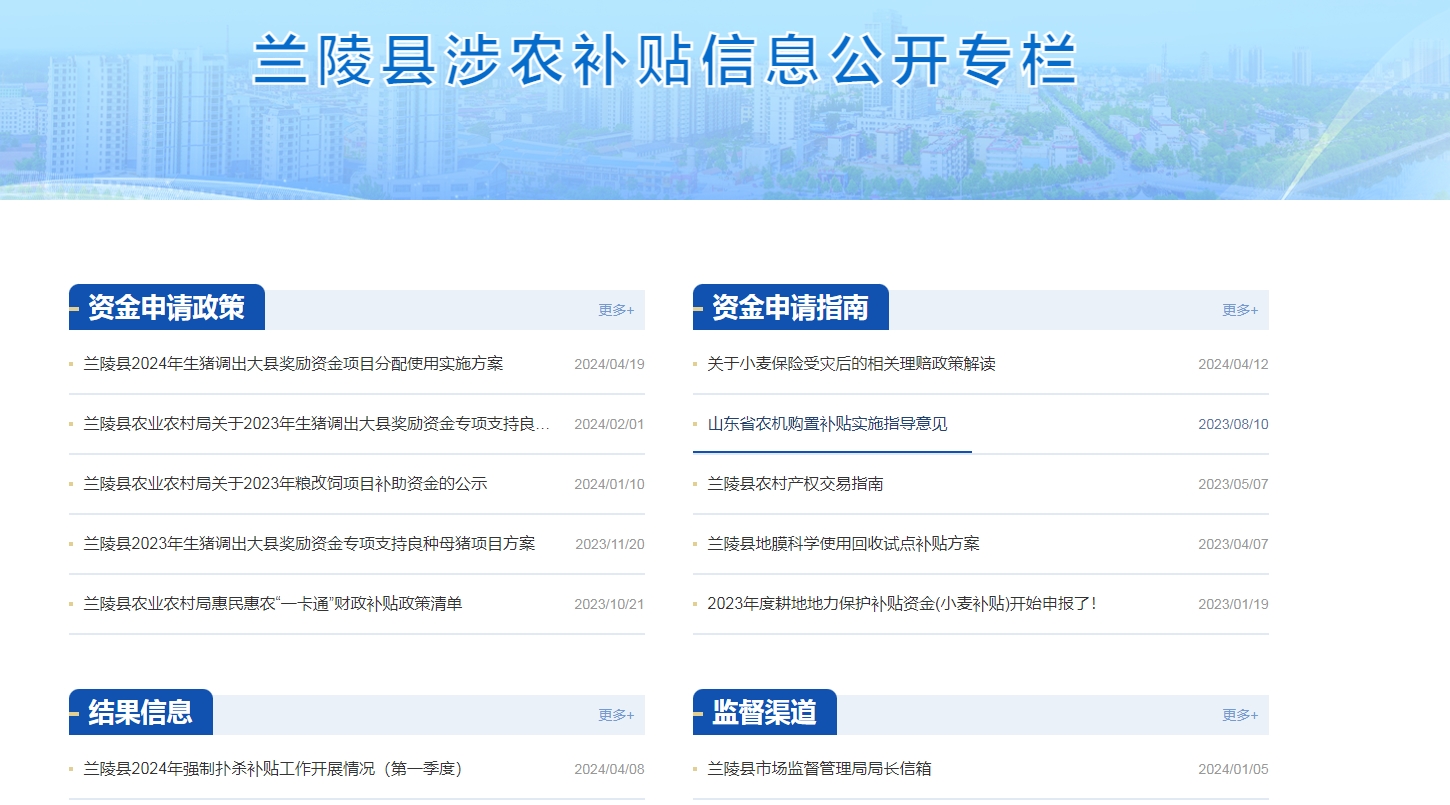Click the date 2024/01/05

click(1233, 770)
